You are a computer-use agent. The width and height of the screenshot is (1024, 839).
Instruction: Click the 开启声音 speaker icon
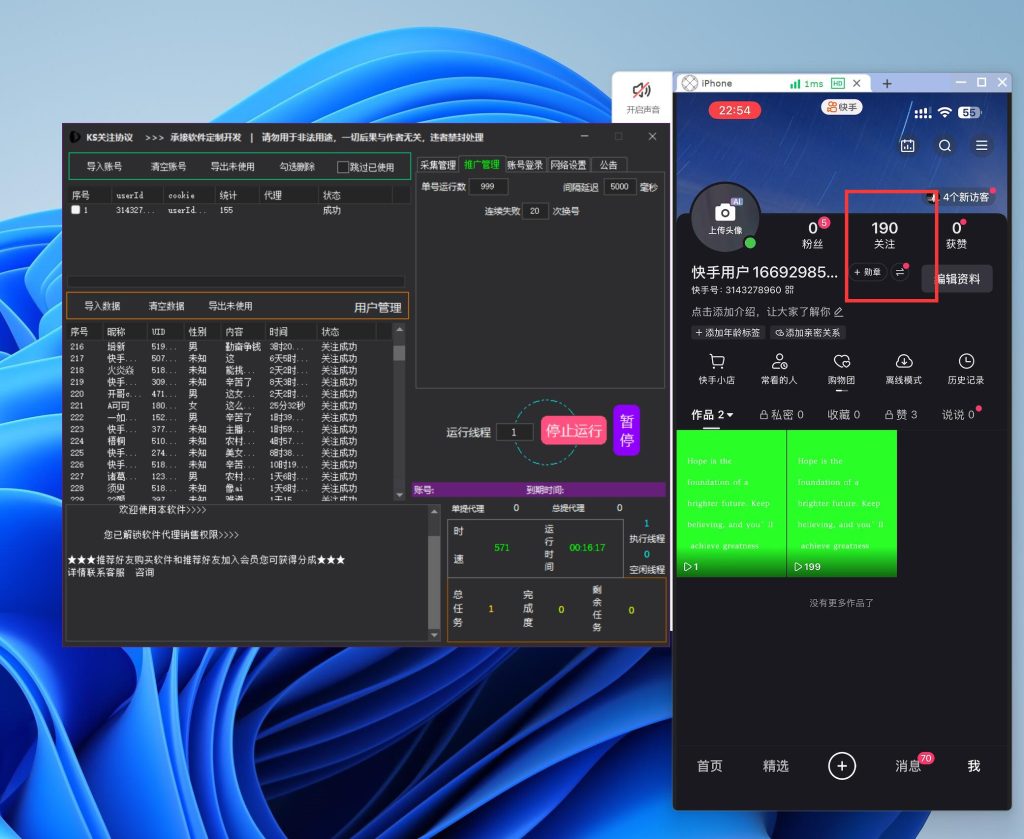tap(642, 92)
